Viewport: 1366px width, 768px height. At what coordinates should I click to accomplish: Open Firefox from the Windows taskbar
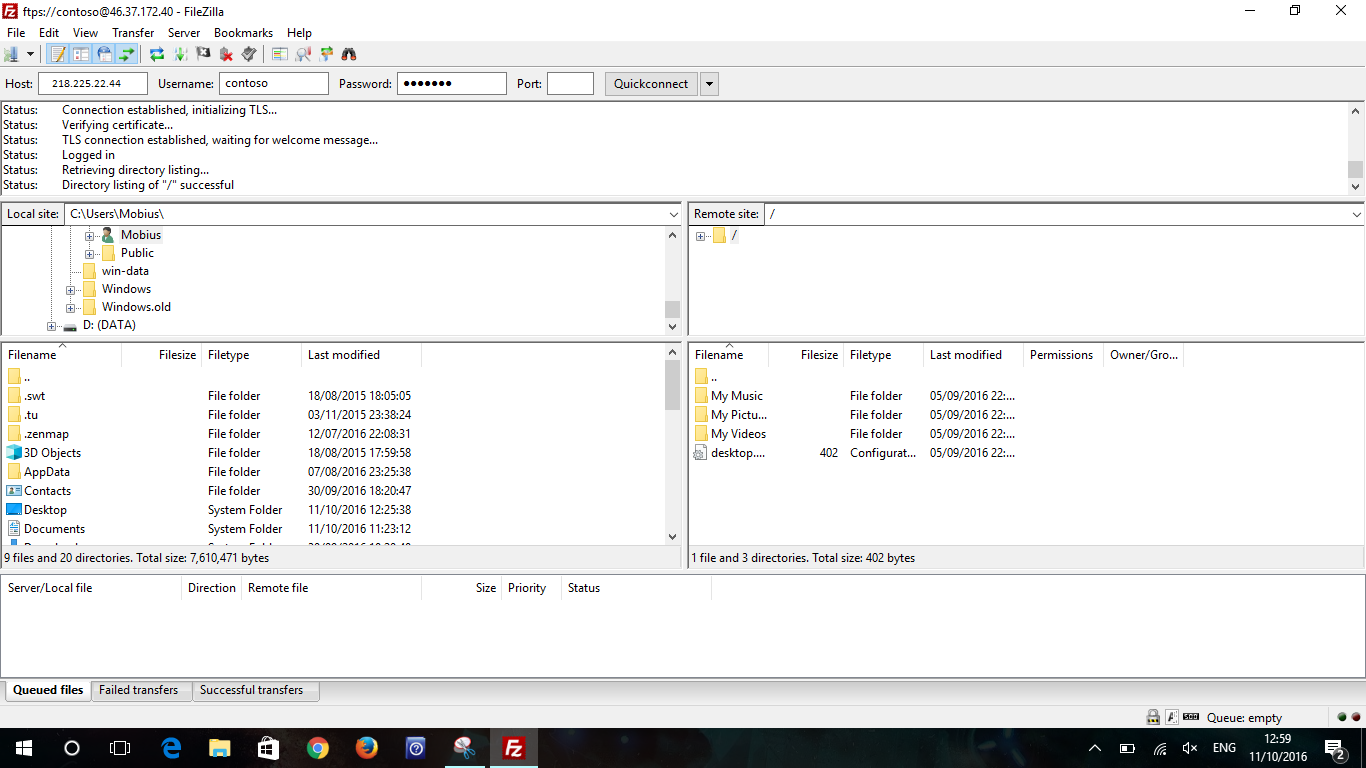tap(367, 748)
